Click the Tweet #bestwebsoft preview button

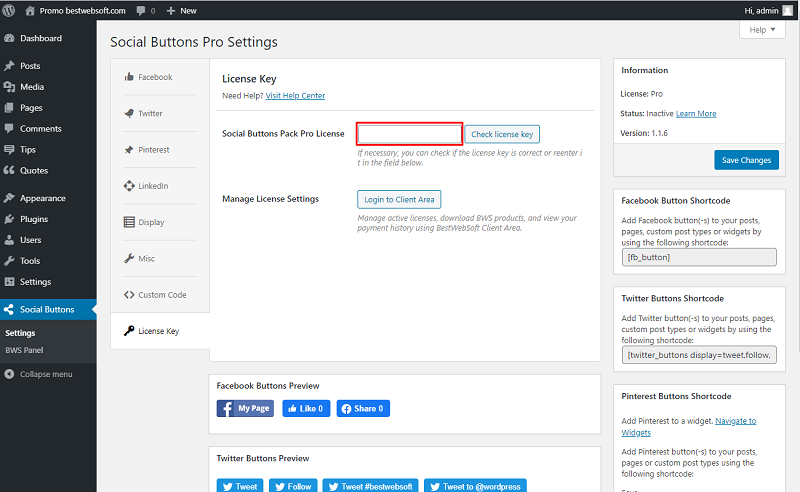coord(370,486)
